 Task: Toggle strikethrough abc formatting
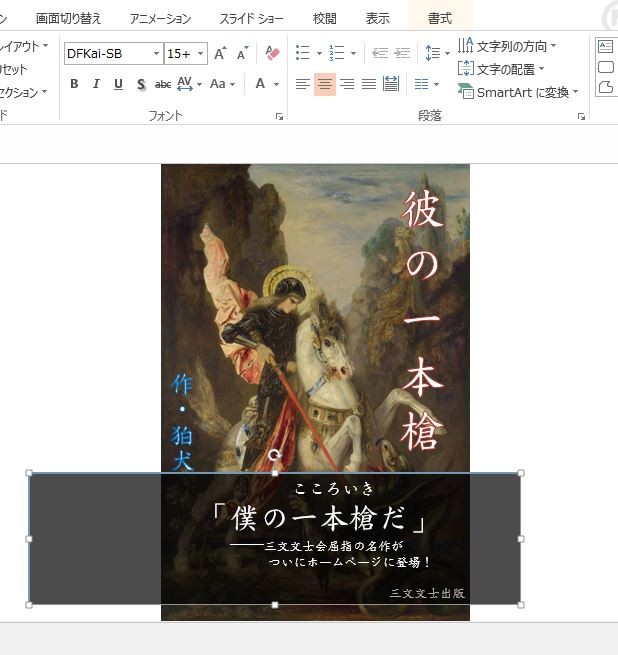[x=163, y=84]
